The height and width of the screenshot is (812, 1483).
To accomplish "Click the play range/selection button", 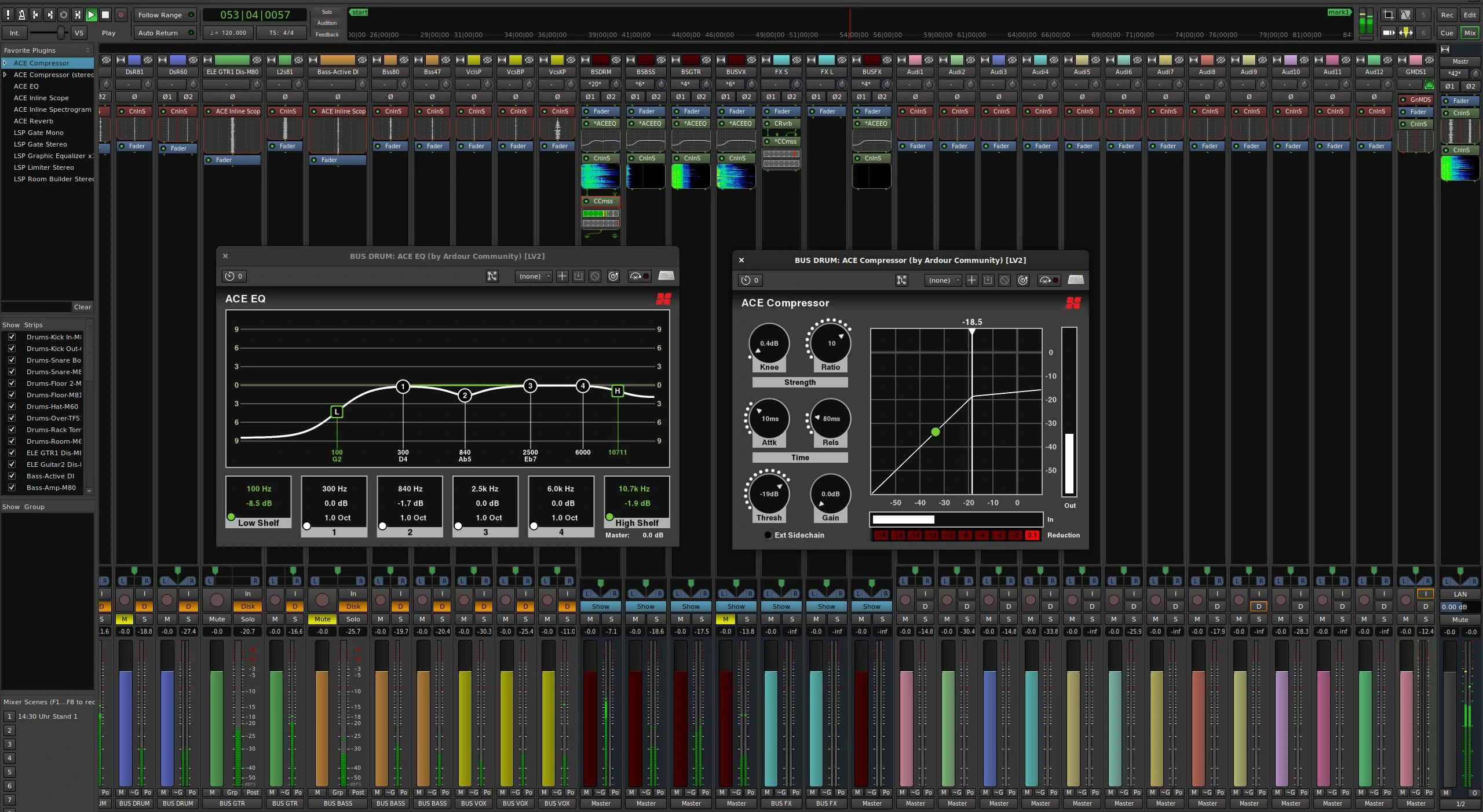I will 77,14.
